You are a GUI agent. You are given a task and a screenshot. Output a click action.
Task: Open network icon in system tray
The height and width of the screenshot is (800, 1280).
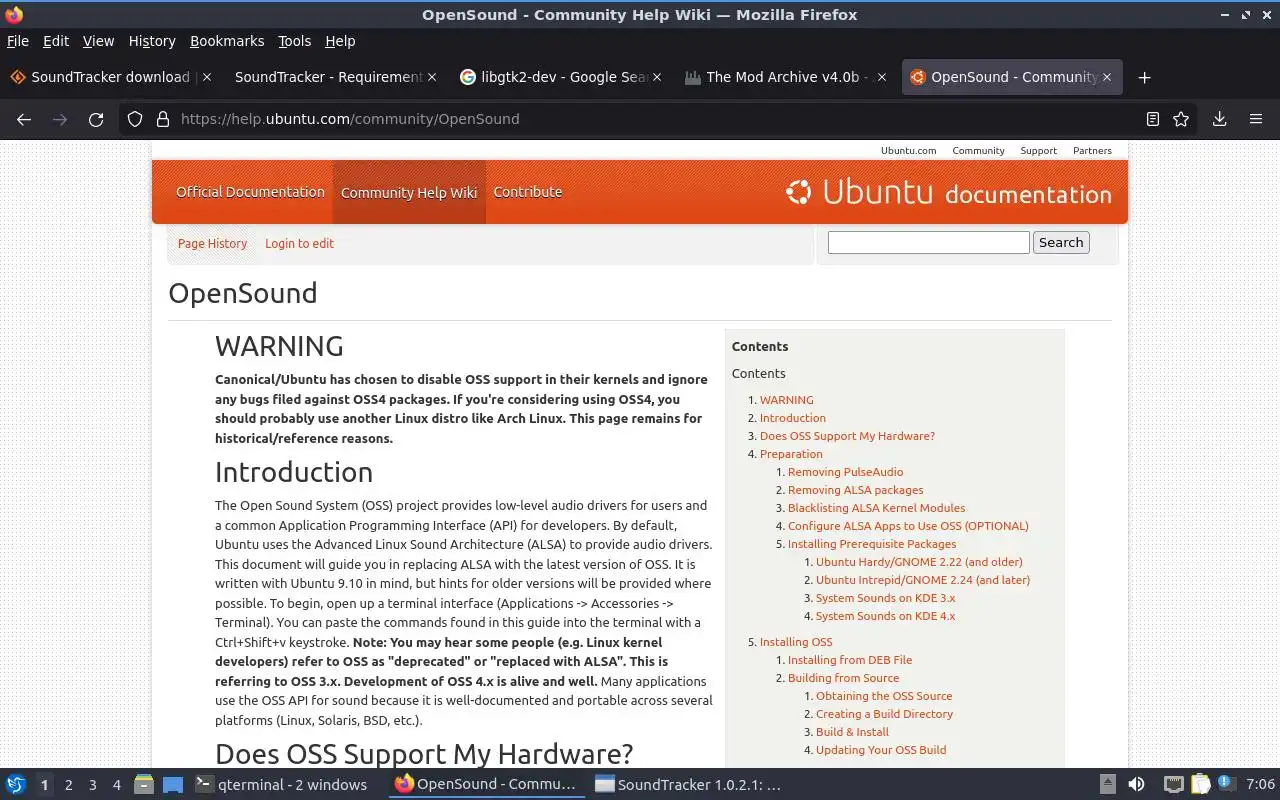[x=1173, y=785]
